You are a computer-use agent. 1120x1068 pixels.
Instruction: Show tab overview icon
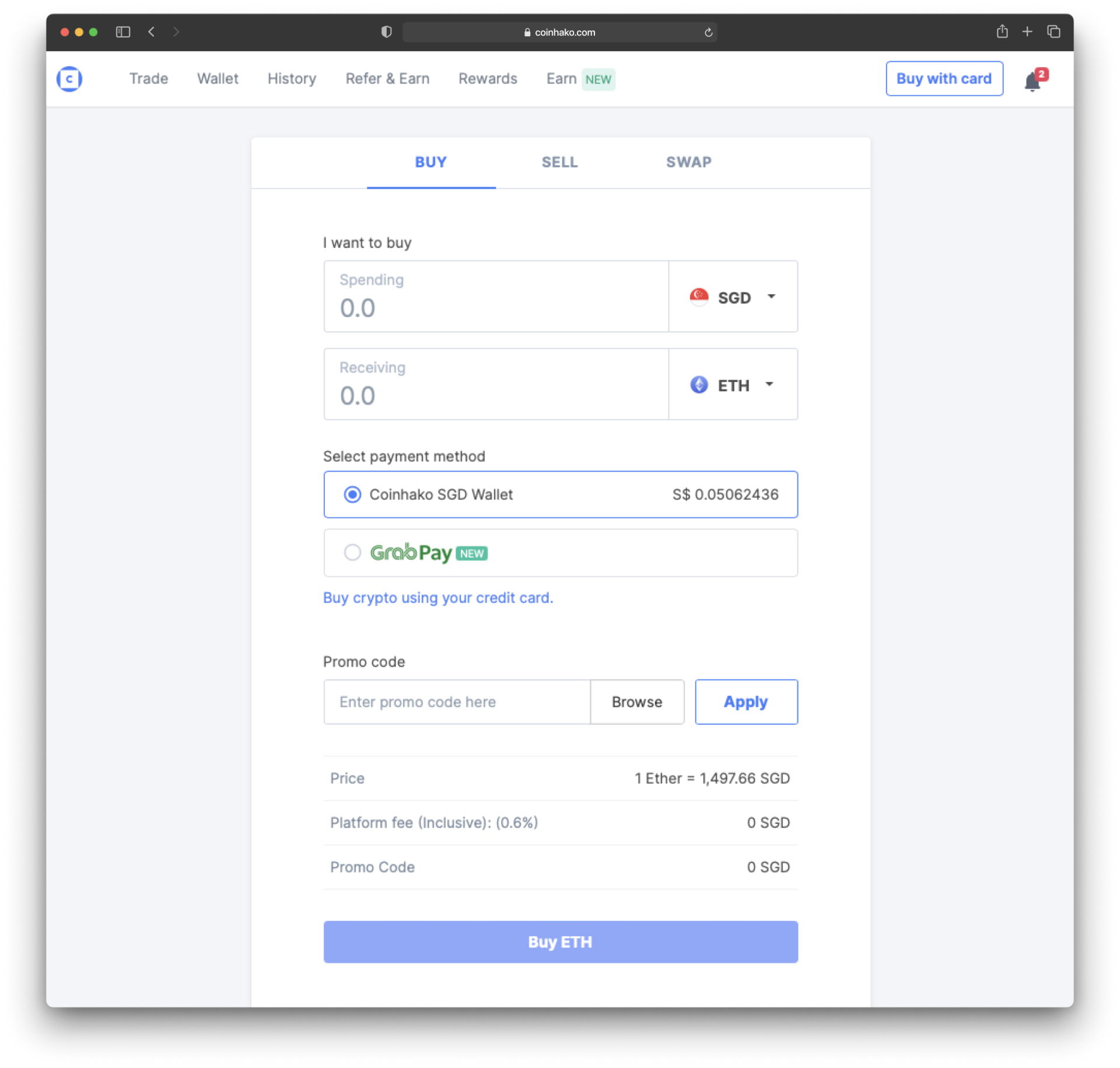[1053, 32]
